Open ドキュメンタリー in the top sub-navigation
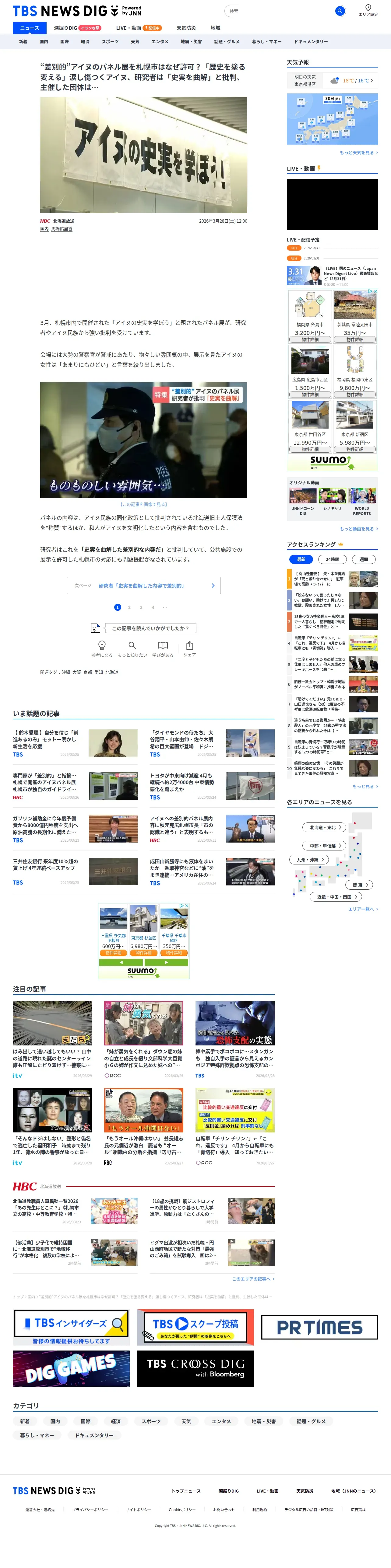Image resolution: width=391 pixels, height=1568 pixels. 311,41
